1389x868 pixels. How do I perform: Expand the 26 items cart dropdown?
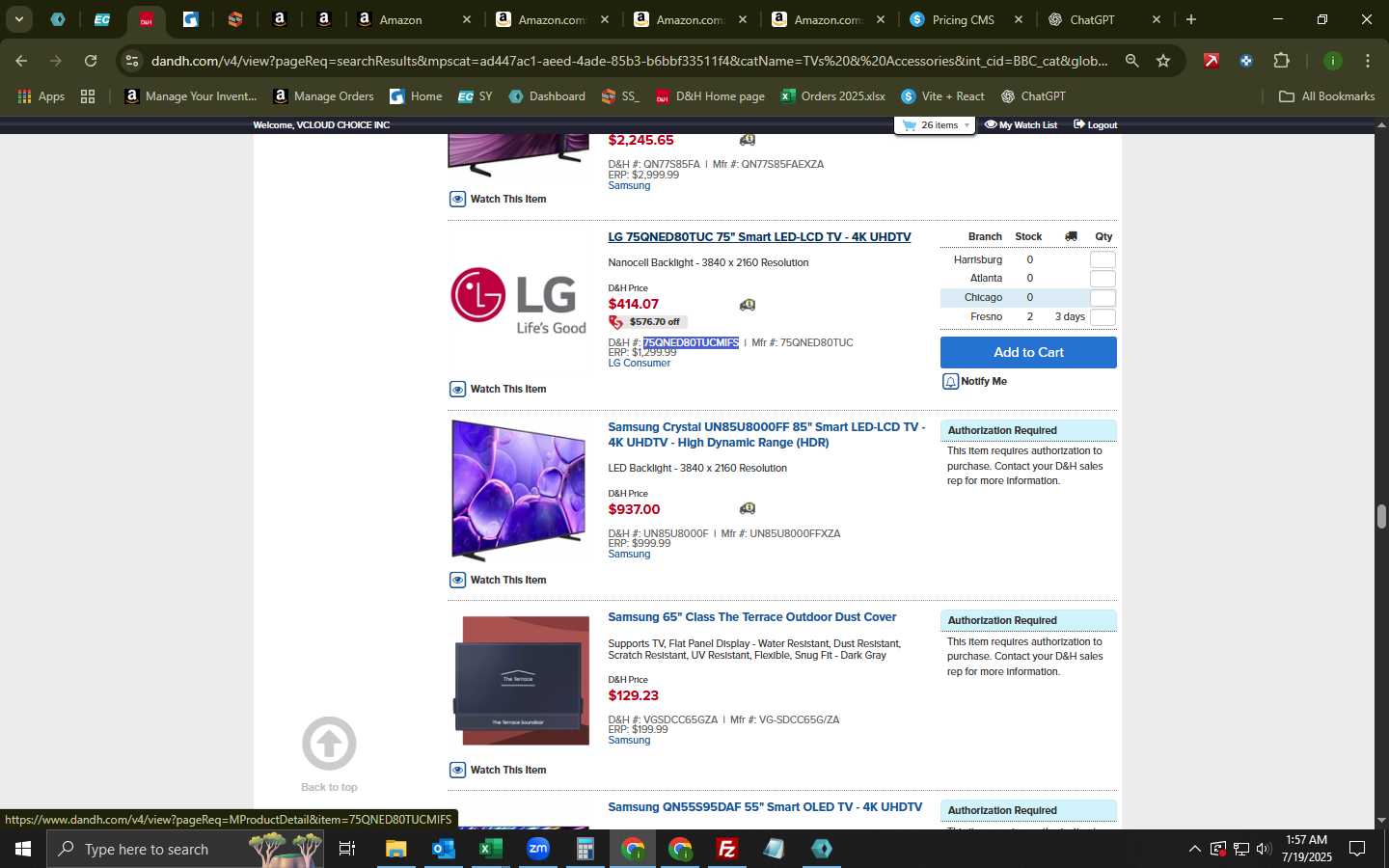point(967,125)
